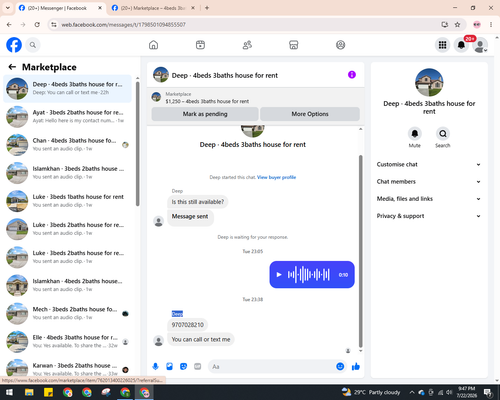Viewport: 500px width, 400px height.
Task: Mute this chat with bell icon
Action: point(415,134)
